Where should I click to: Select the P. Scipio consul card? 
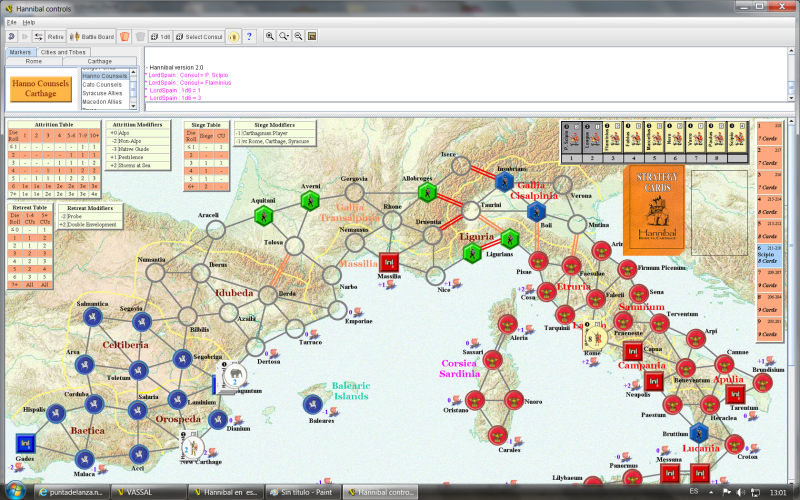[571, 137]
